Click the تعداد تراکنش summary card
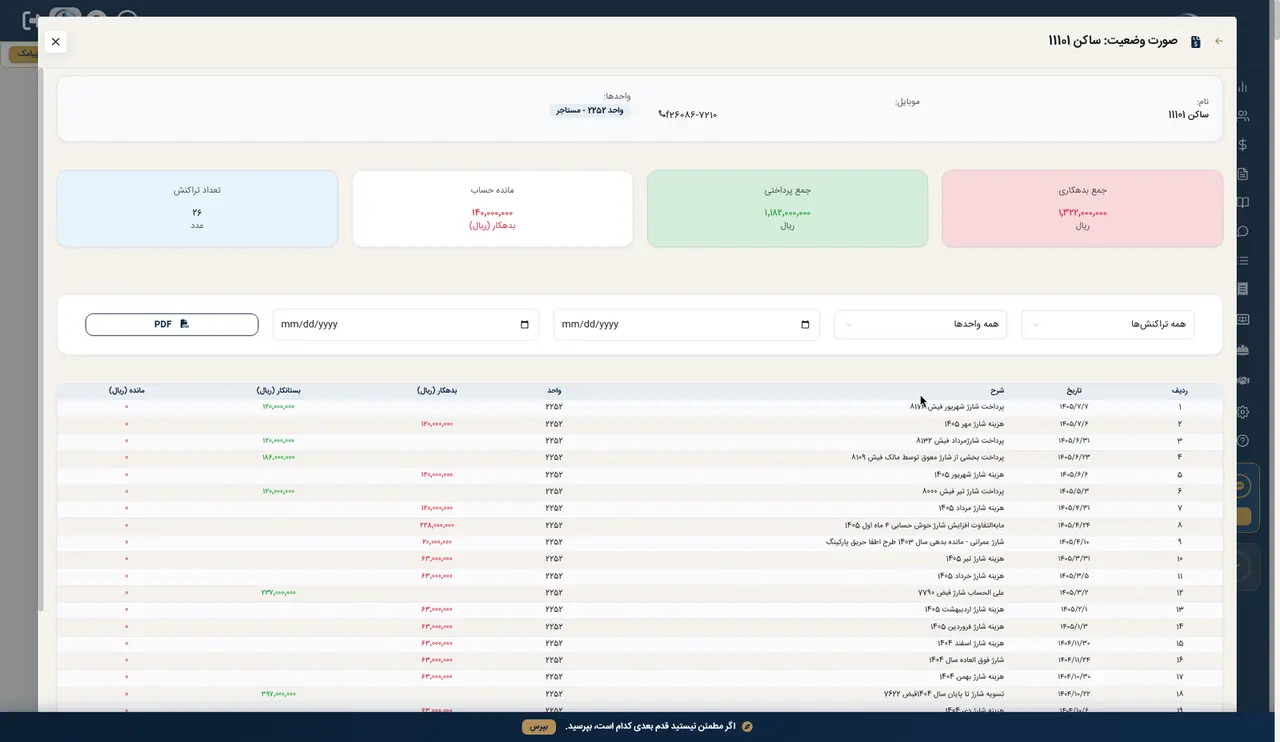 tap(197, 208)
